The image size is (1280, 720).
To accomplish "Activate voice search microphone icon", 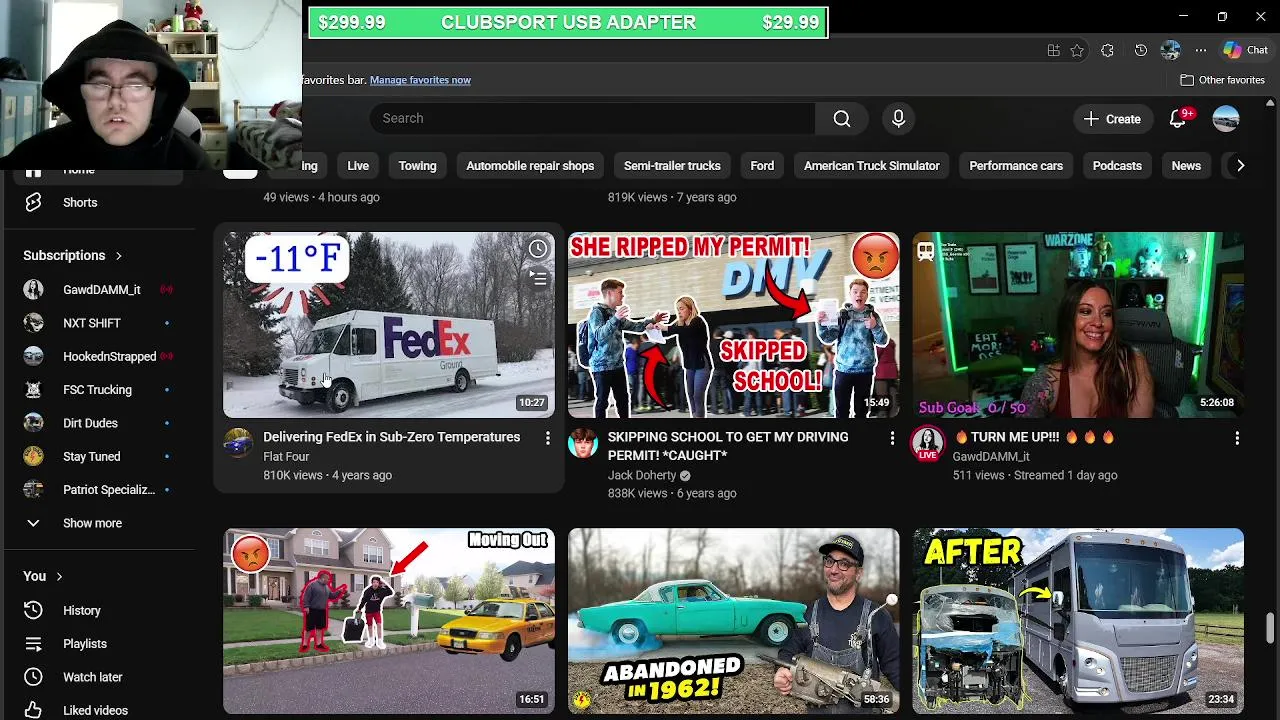I will [x=898, y=118].
